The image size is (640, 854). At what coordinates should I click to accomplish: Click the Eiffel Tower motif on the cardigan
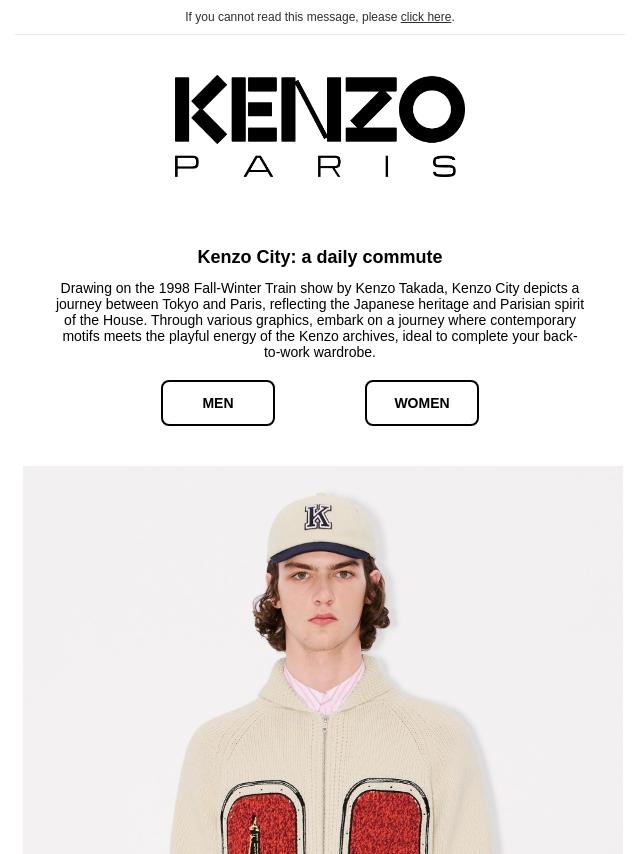point(254,835)
